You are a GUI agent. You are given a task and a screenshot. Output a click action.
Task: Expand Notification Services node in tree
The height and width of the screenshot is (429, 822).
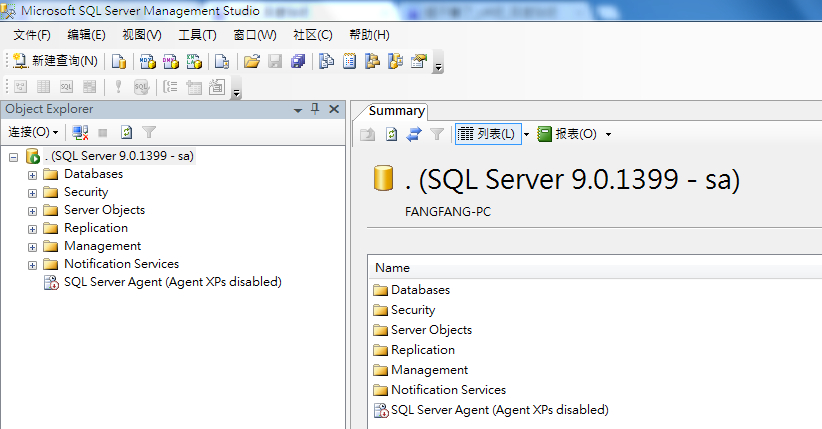[x=33, y=265]
